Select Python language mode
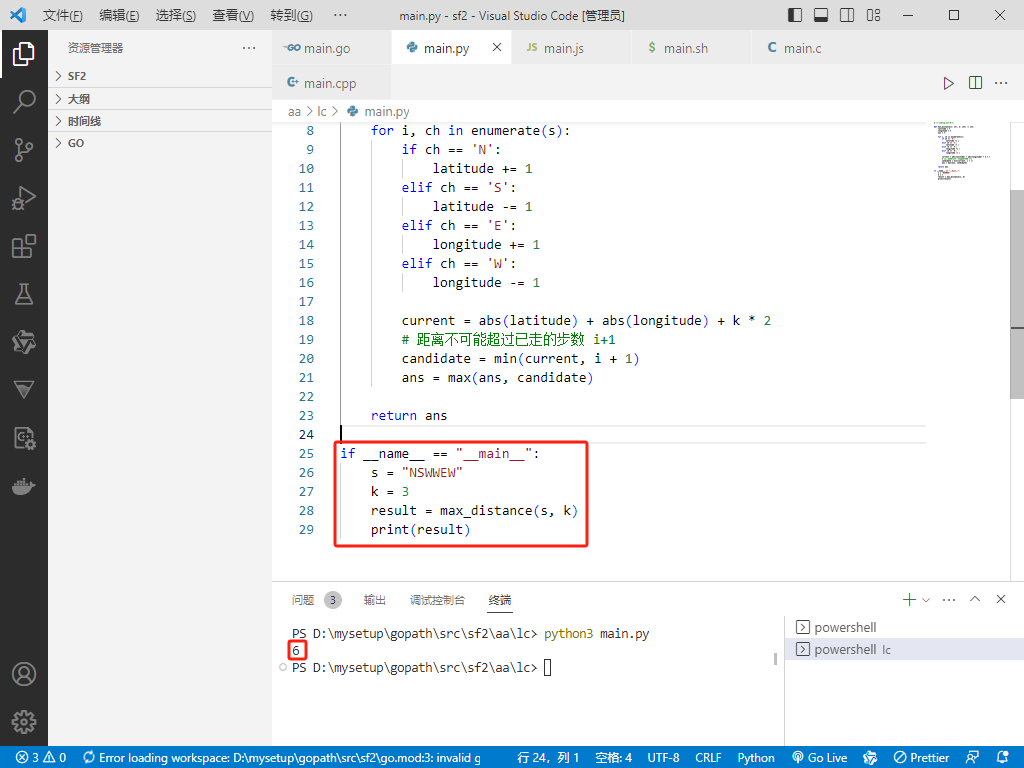Screen dimensions: 1024x768 (756, 758)
